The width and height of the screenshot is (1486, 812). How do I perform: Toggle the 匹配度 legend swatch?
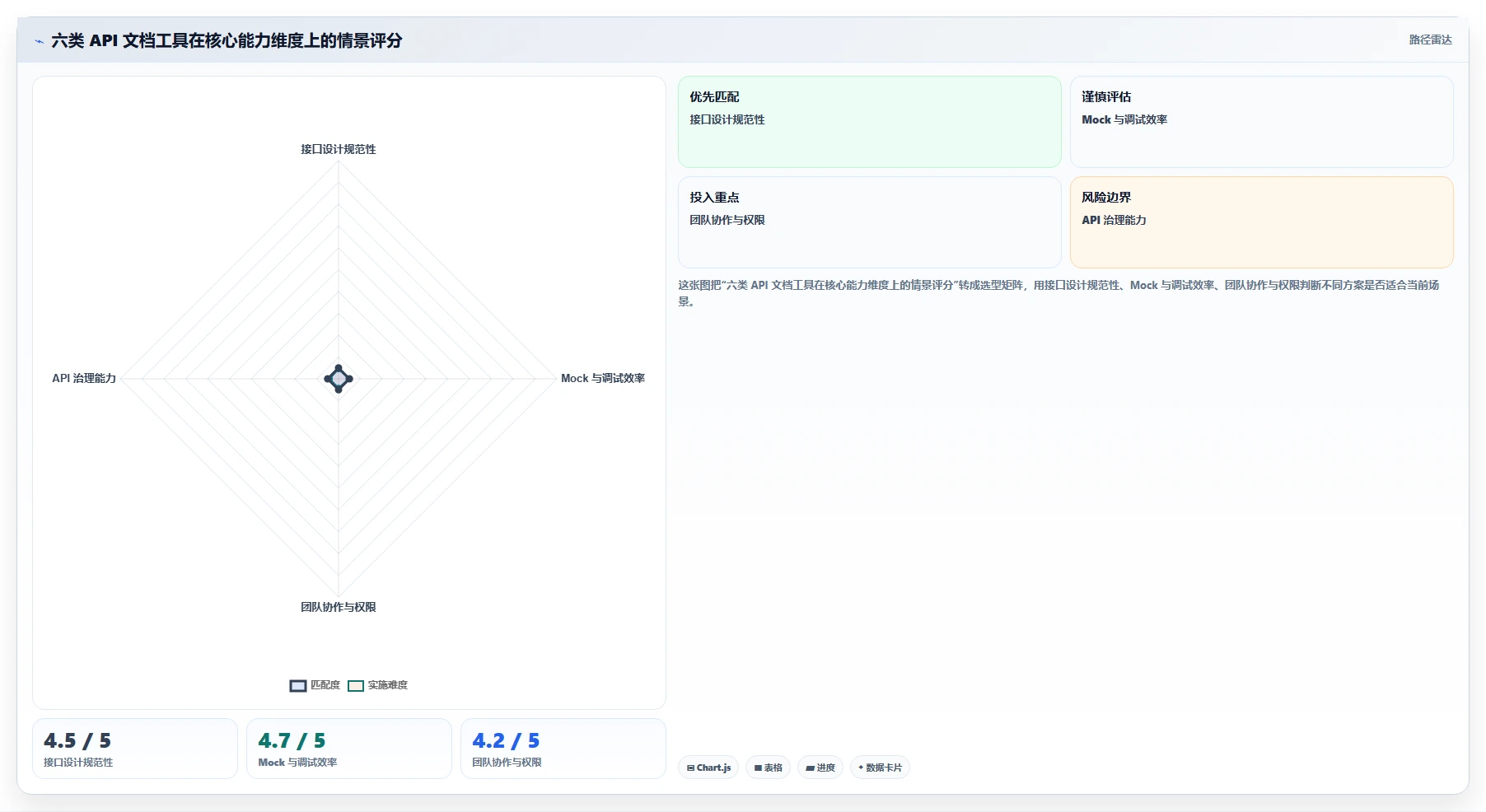coord(298,685)
